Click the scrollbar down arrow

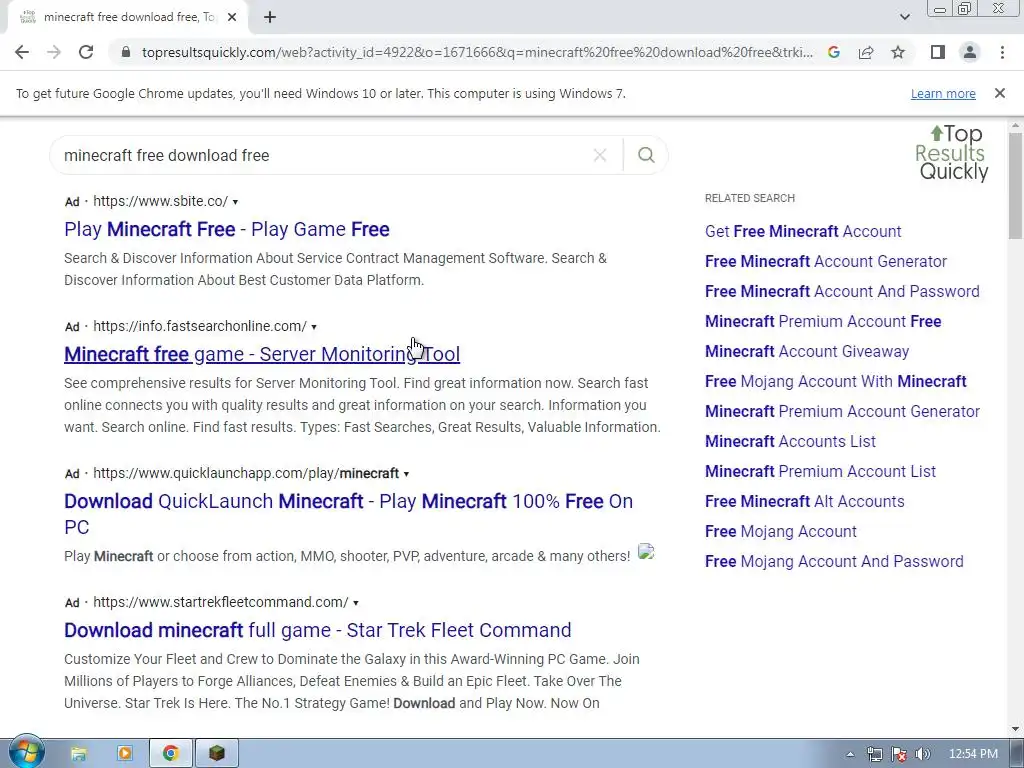(x=1016, y=729)
